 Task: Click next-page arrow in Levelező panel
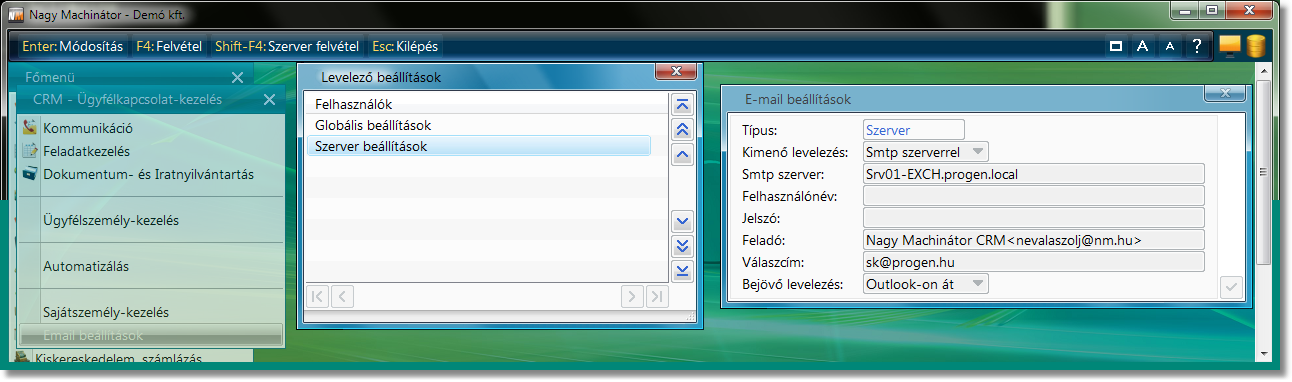632,296
